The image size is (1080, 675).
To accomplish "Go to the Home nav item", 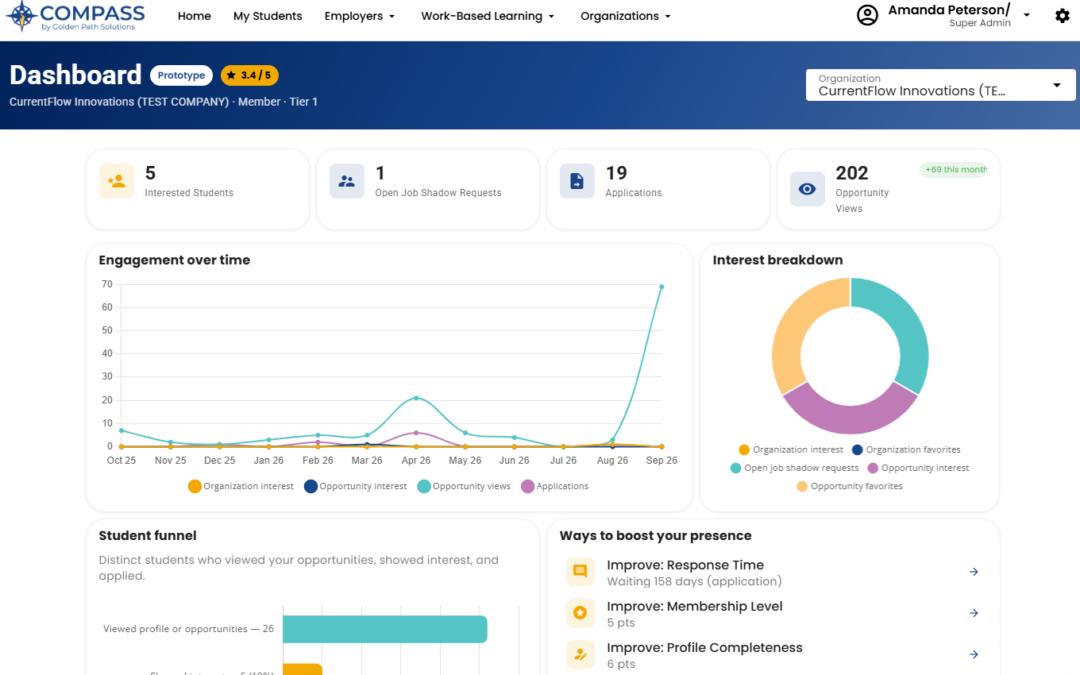I will click(194, 16).
